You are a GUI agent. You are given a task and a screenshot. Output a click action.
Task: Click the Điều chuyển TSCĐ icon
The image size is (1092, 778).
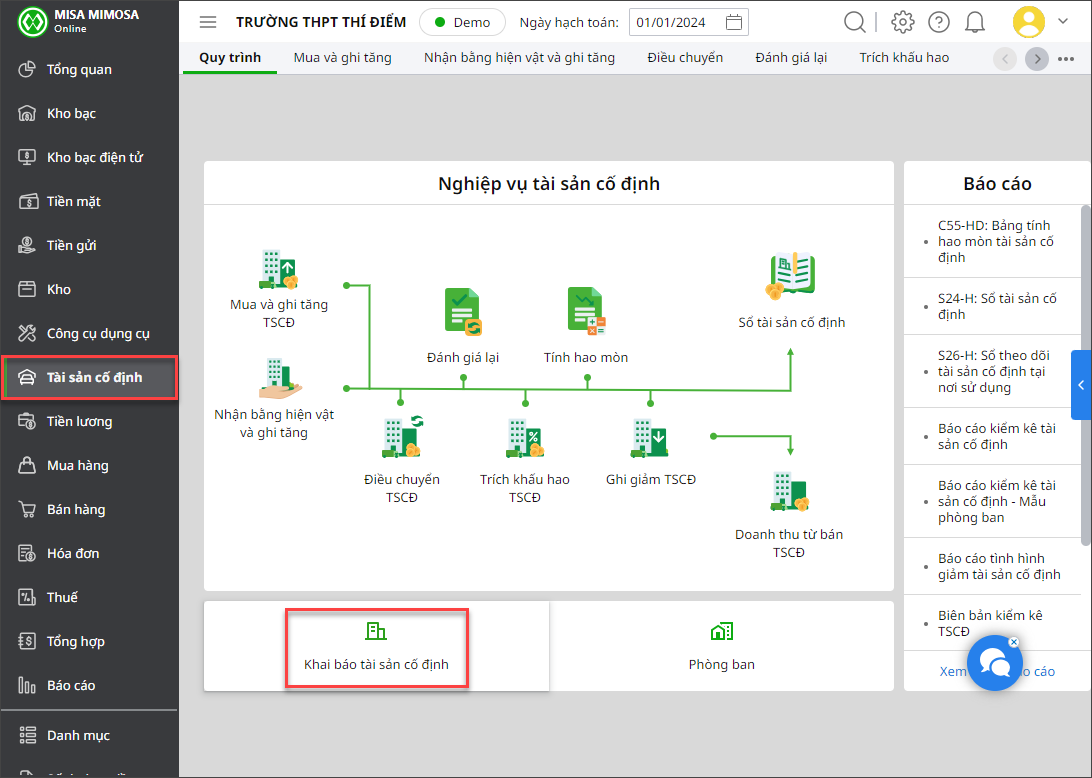[x=401, y=438]
